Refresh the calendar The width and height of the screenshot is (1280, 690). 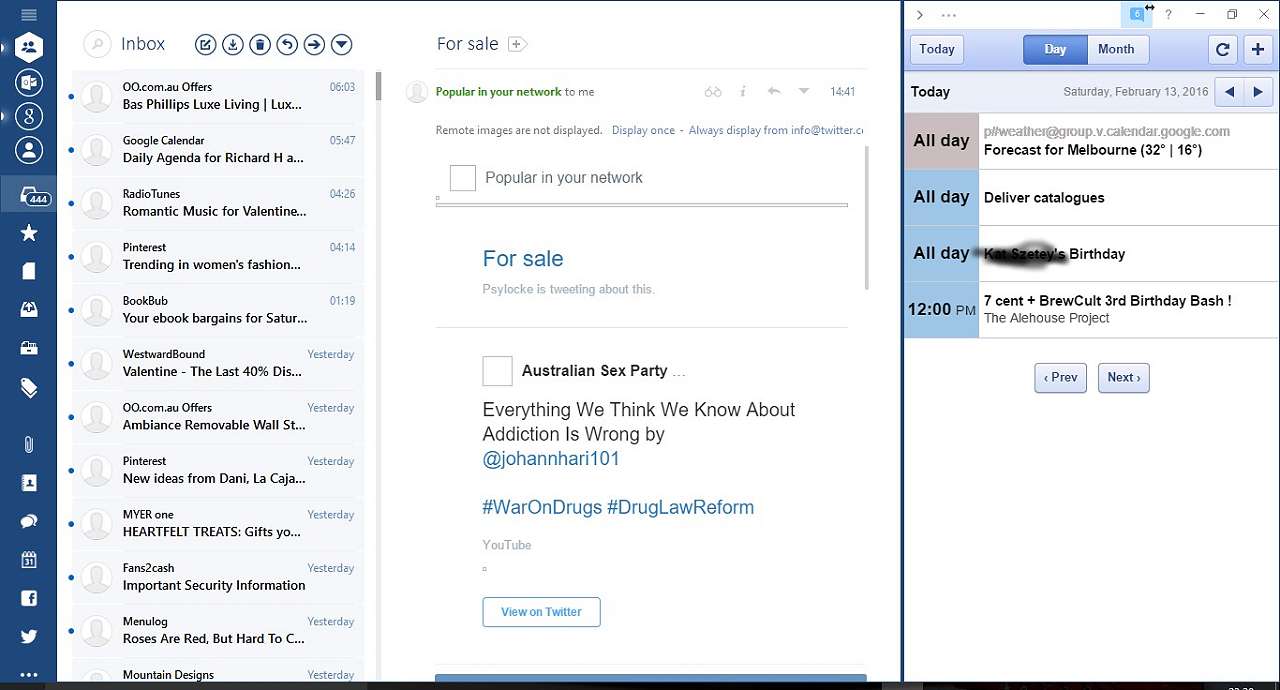1222,49
